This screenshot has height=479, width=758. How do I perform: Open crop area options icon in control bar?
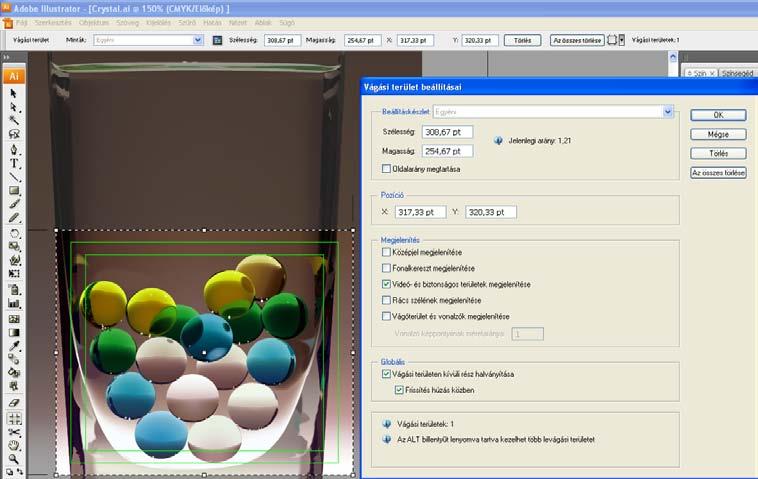[218, 41]
